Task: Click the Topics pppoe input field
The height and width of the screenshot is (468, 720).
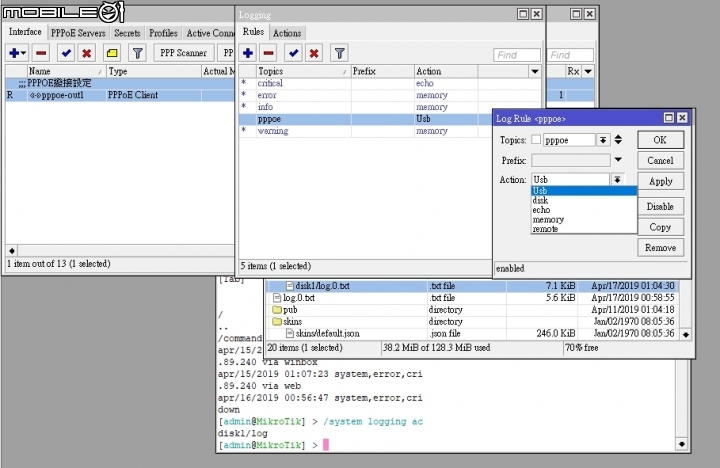Action: click(569, 140)
